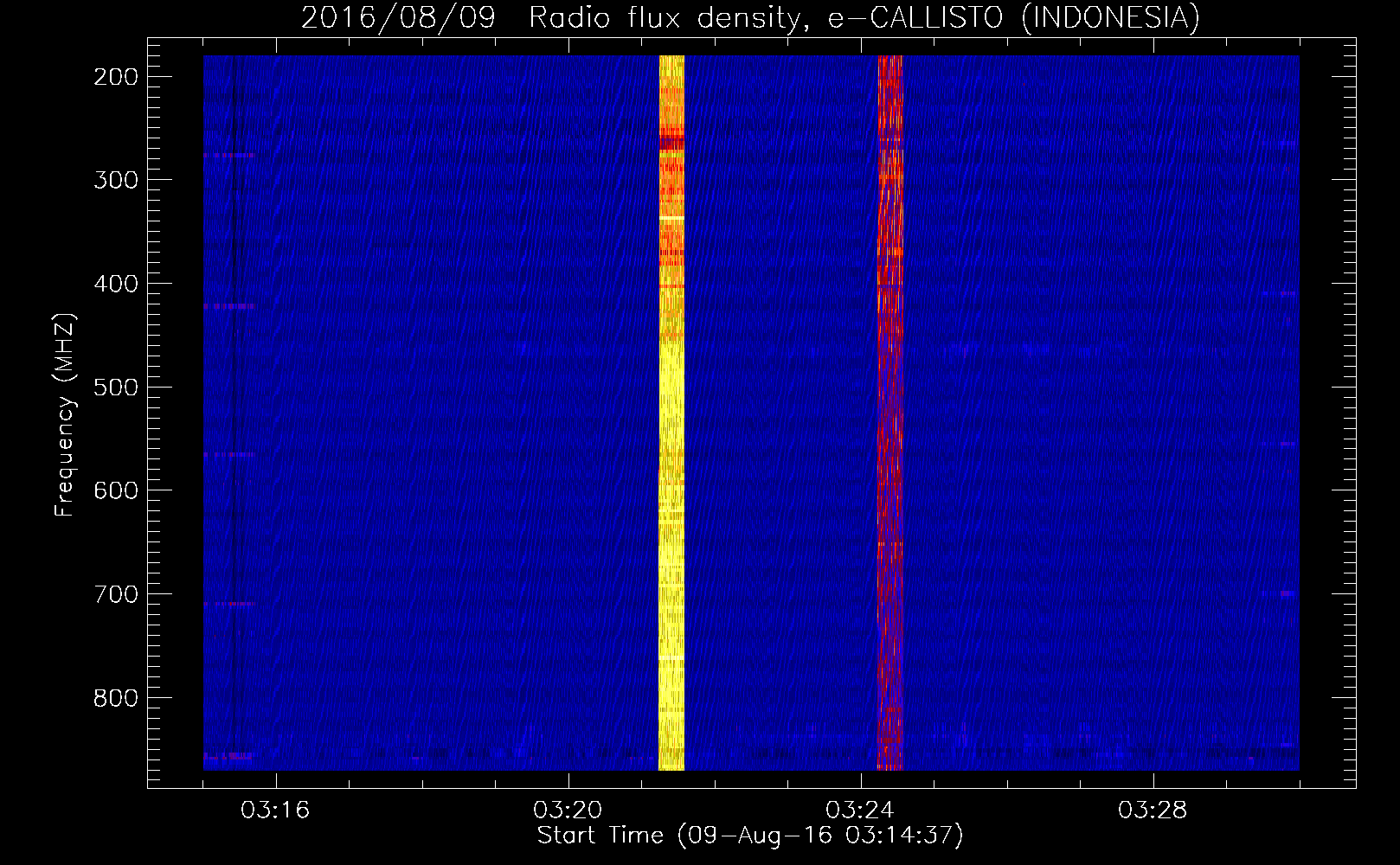1400x865 pixels.
Task: Click the 'Frequency (MHZ)' axis label
Action: pyautogui.click(x=65, y=414)
